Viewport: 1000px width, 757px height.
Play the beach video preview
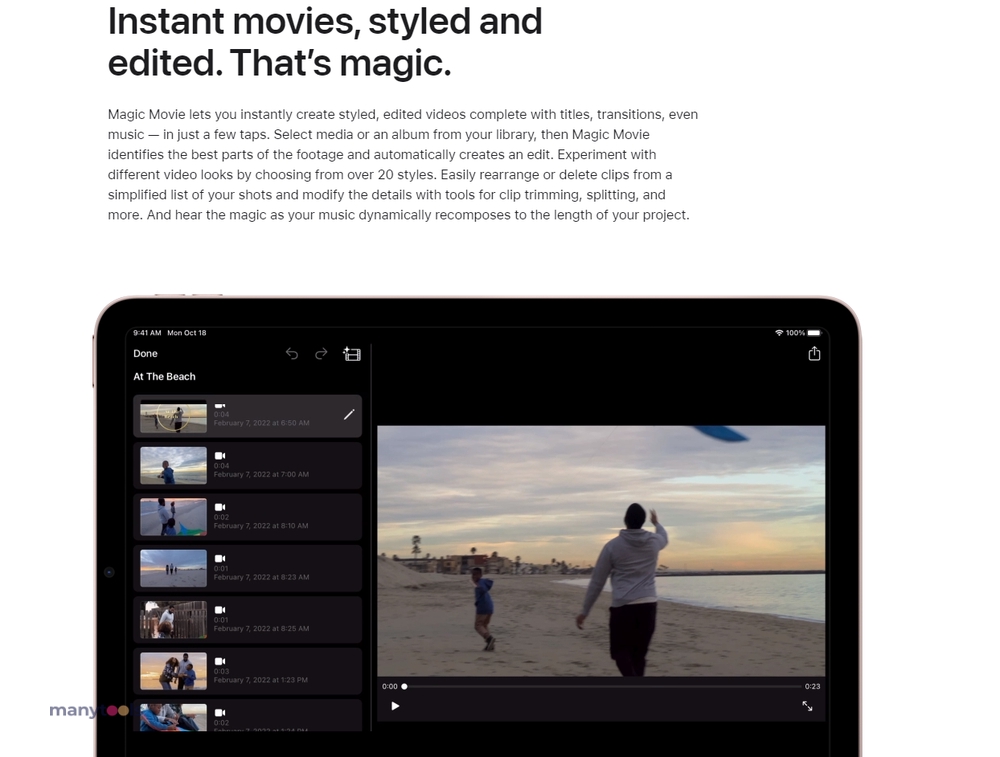point(395,706)
